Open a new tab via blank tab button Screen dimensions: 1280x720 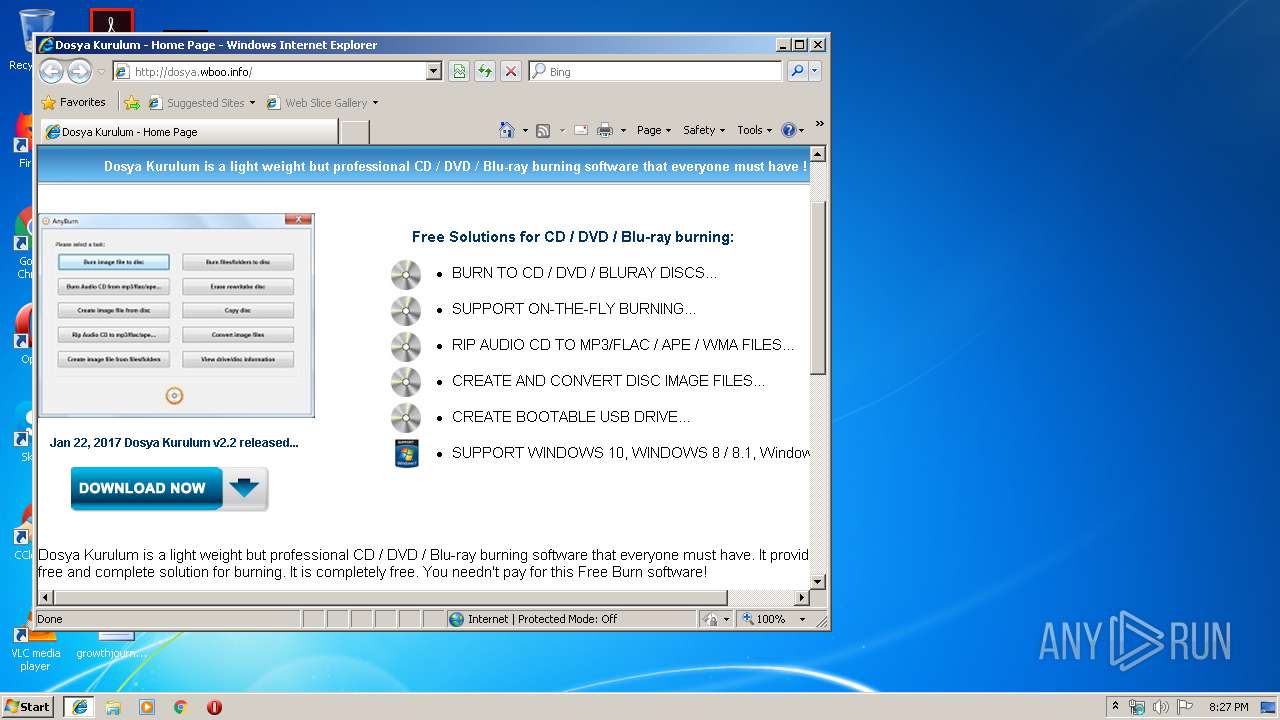tap(355, 132)
